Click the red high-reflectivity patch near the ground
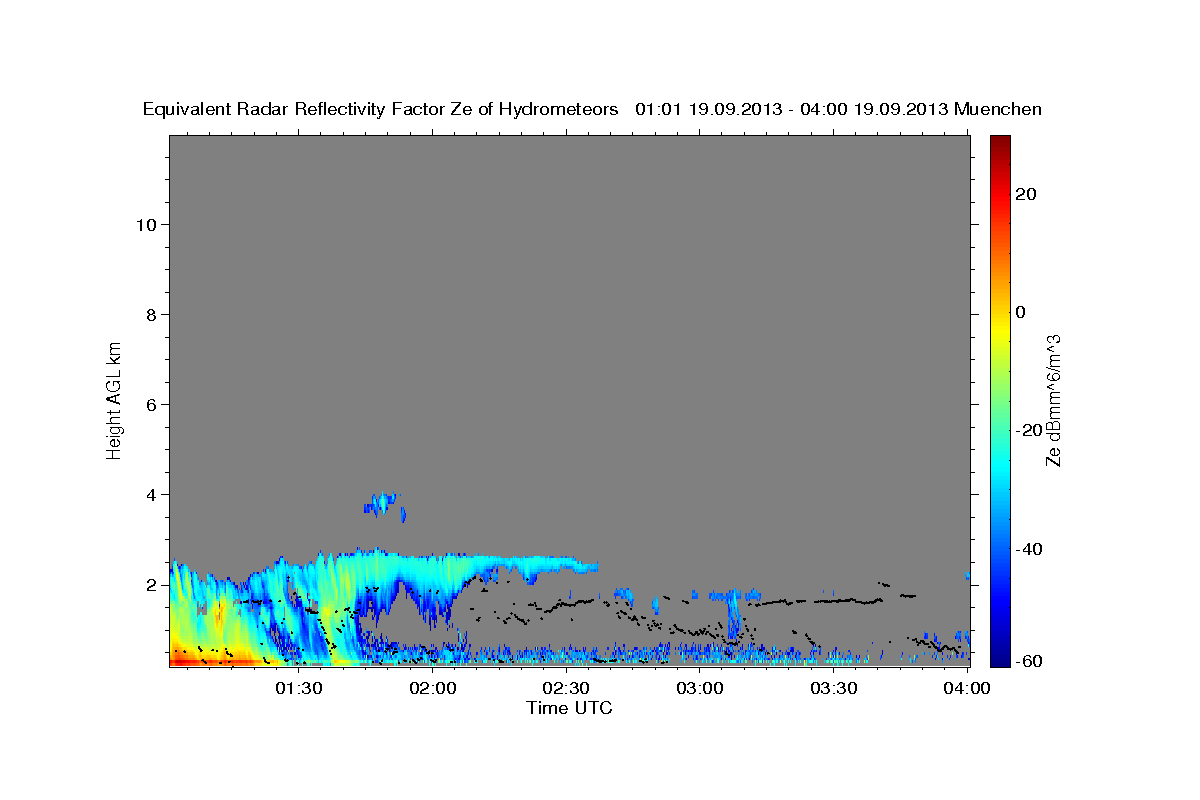This screenshot has height=800, width=1200. point(210,661)
